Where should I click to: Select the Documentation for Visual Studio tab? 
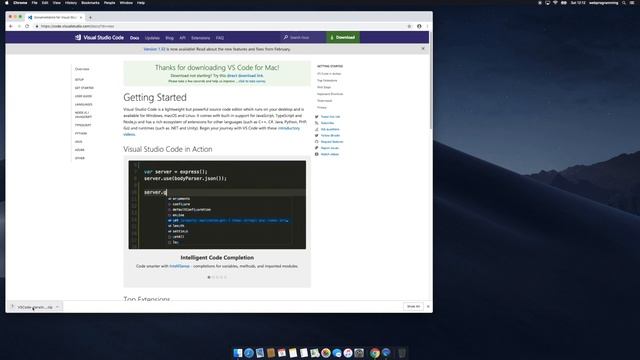pyautogui.click(x=55, y=18)
